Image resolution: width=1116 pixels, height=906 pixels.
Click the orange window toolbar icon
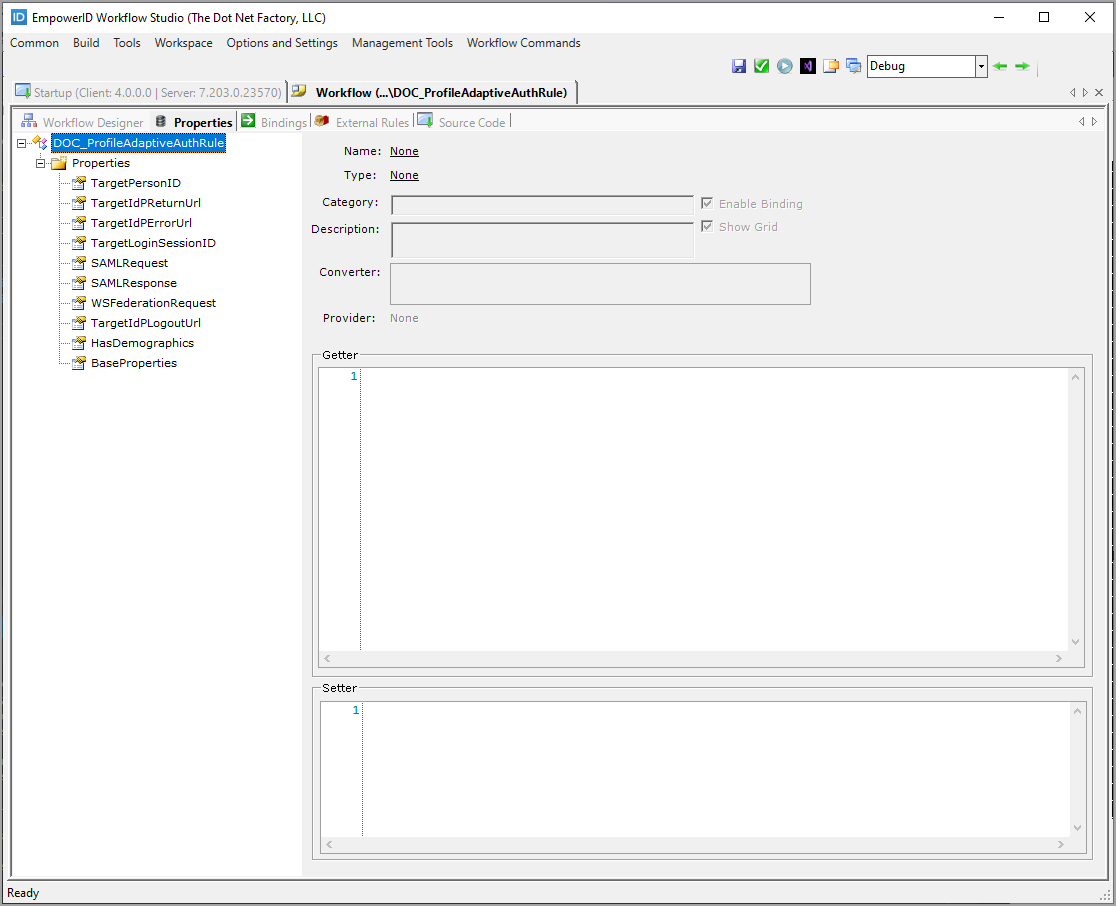pos(831,66)
